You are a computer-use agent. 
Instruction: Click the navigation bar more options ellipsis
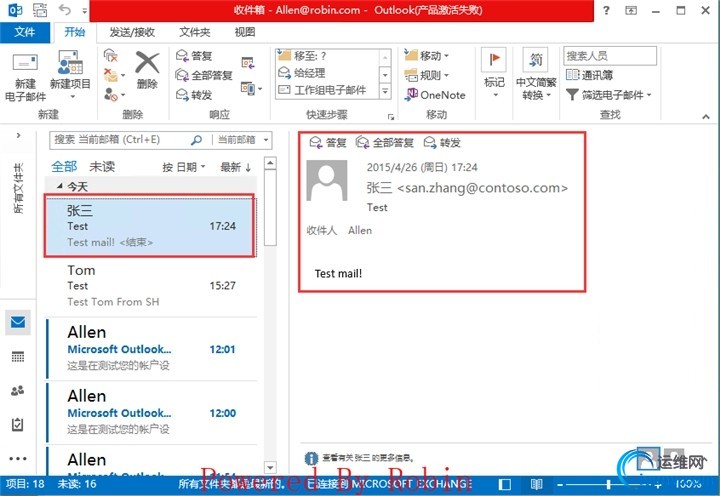(18, 458)
